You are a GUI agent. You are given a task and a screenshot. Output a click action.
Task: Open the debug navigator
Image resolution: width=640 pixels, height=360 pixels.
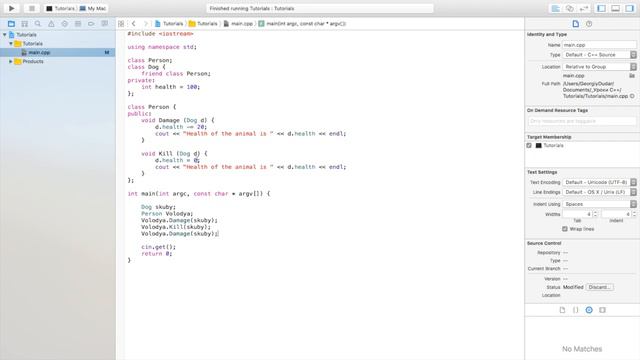[78, 24]
